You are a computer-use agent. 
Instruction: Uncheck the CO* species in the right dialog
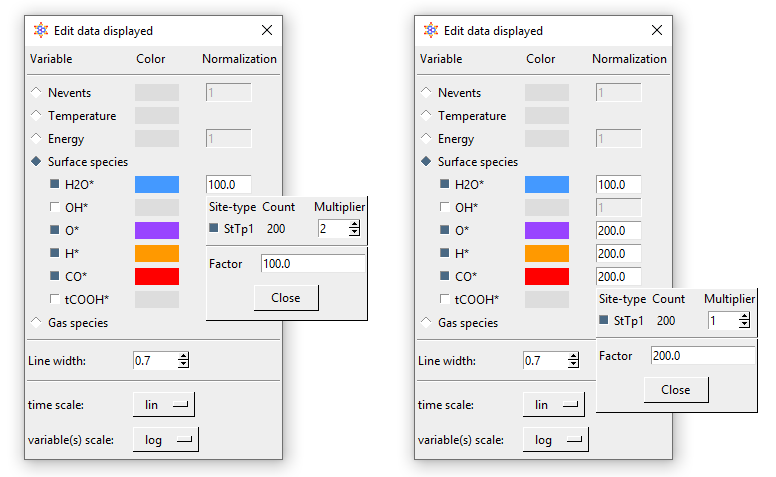click(446, 276)
